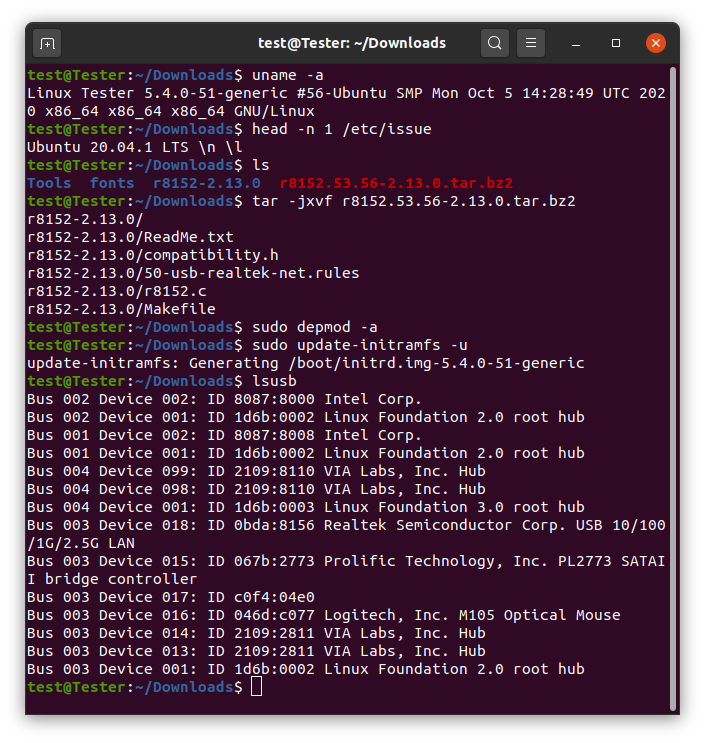Click the 'x86_64 GNU/Linux' output text

click(243, 111)
